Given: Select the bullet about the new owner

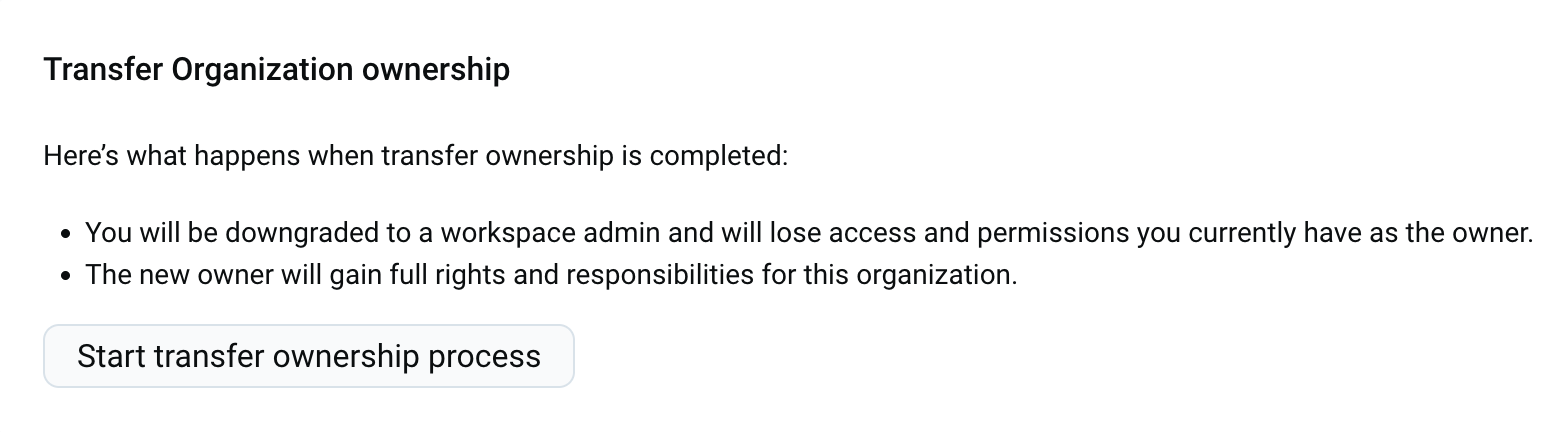Looking at the screenshot, I should [550, 274].
